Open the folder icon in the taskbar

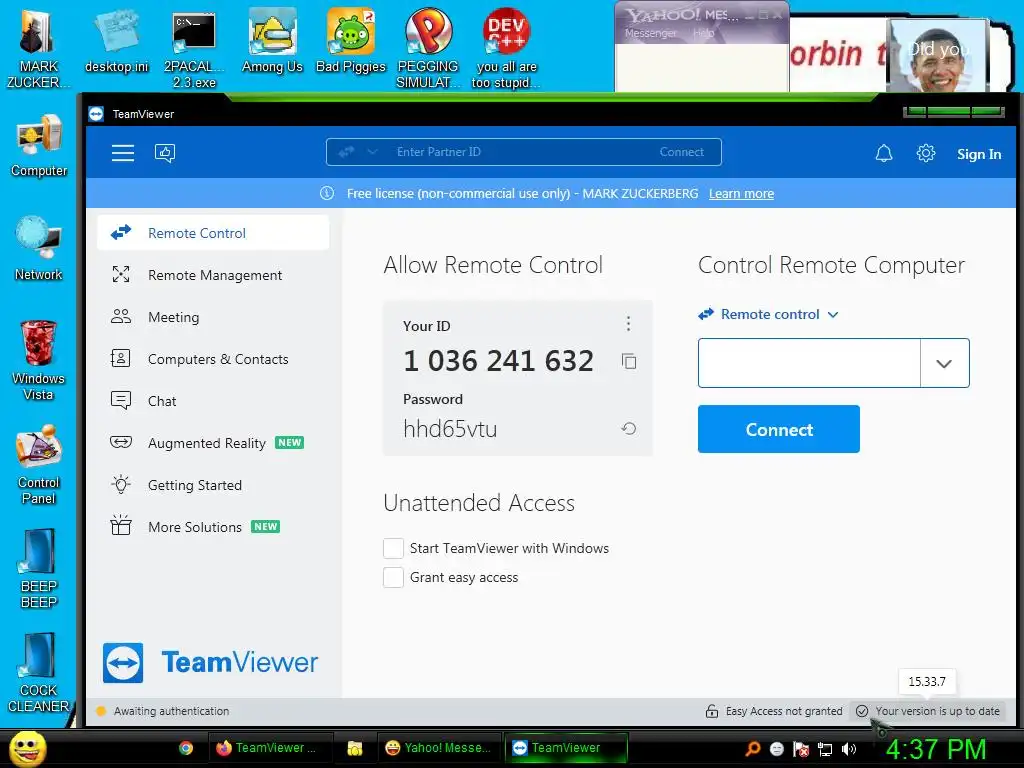355,748
